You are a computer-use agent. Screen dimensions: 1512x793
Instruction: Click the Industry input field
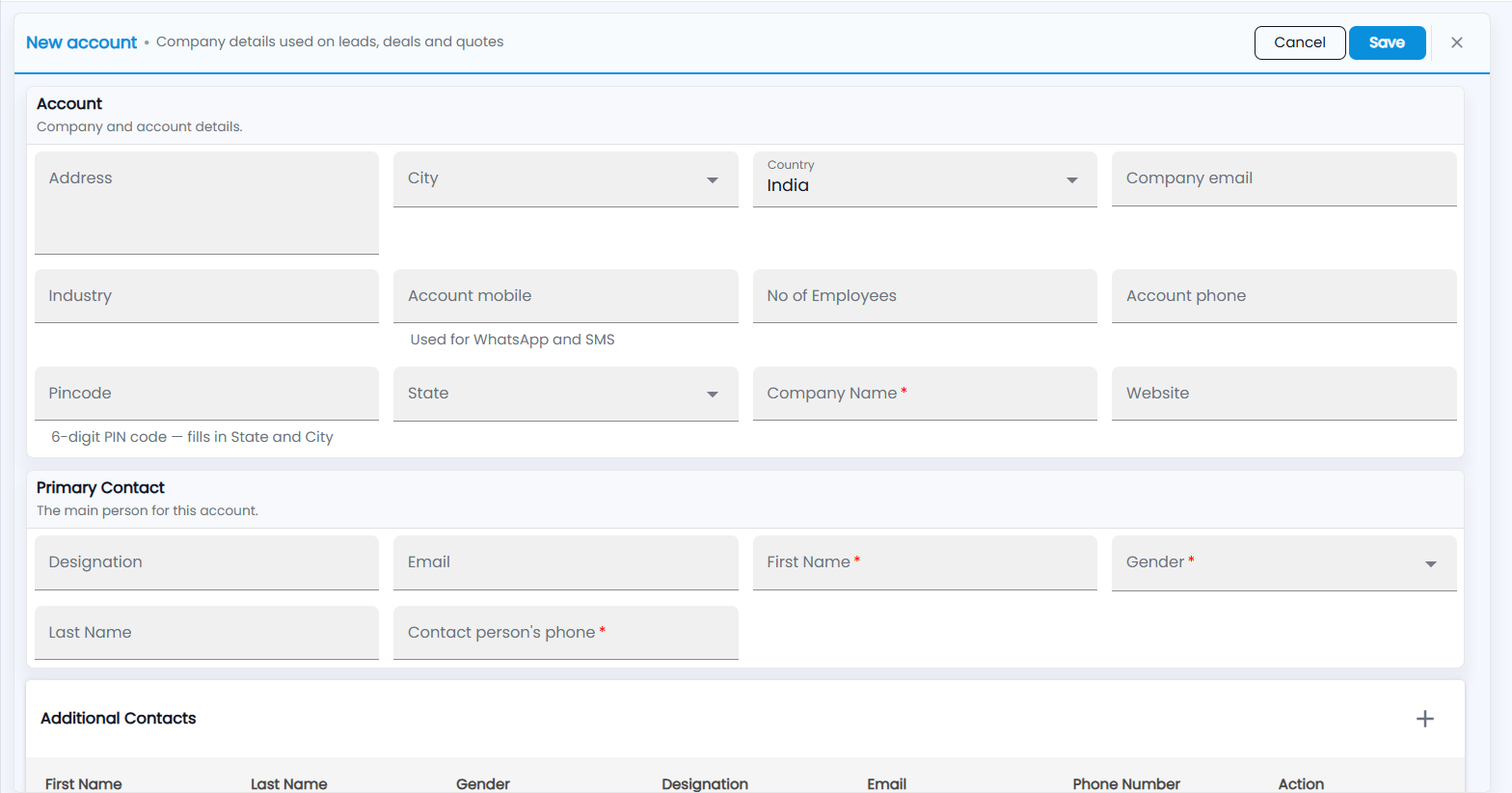[206, 296]
